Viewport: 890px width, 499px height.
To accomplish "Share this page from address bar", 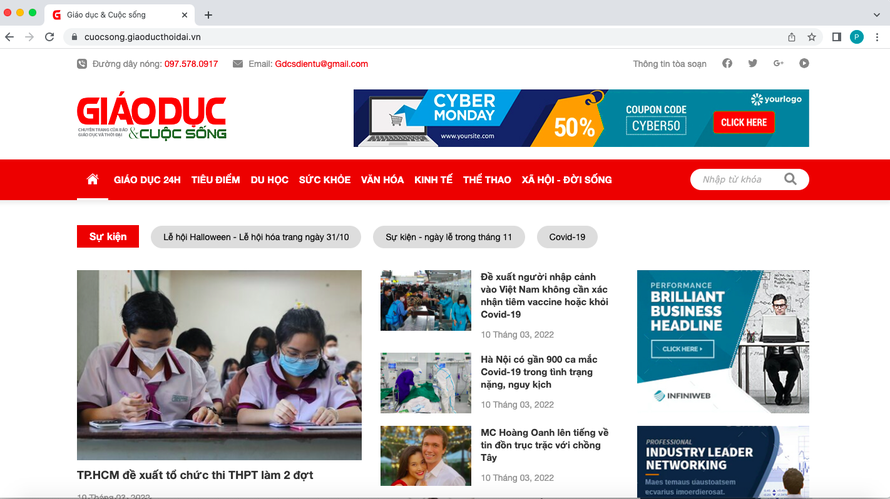I will [791, 37].
